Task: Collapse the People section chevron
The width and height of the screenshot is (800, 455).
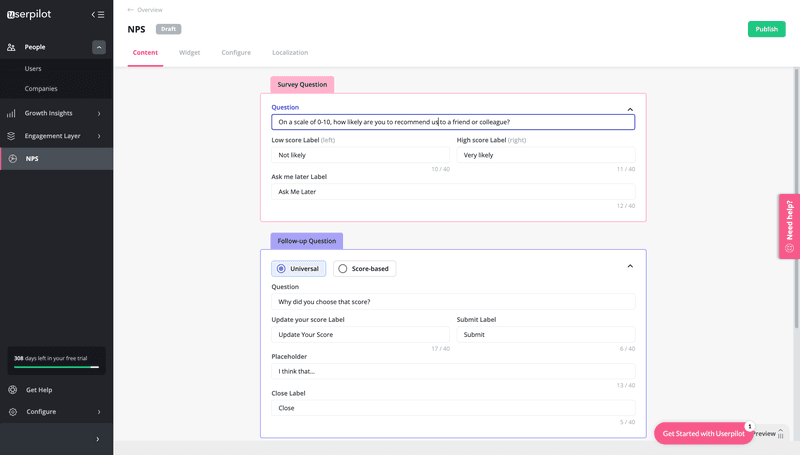Action: [x=99, y=47]
